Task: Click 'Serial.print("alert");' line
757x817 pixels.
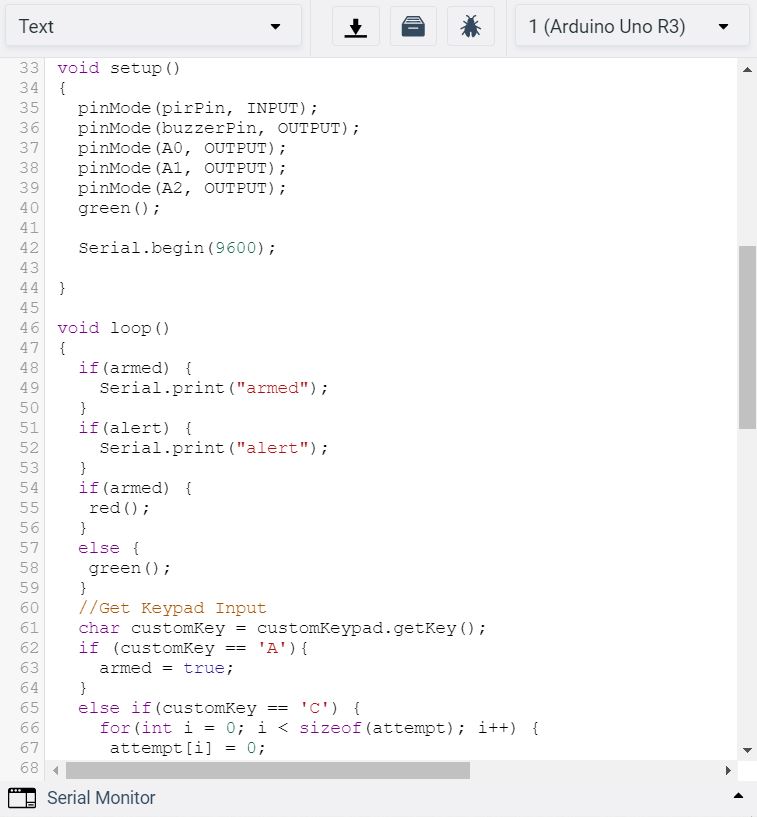Action: [214, 448]
